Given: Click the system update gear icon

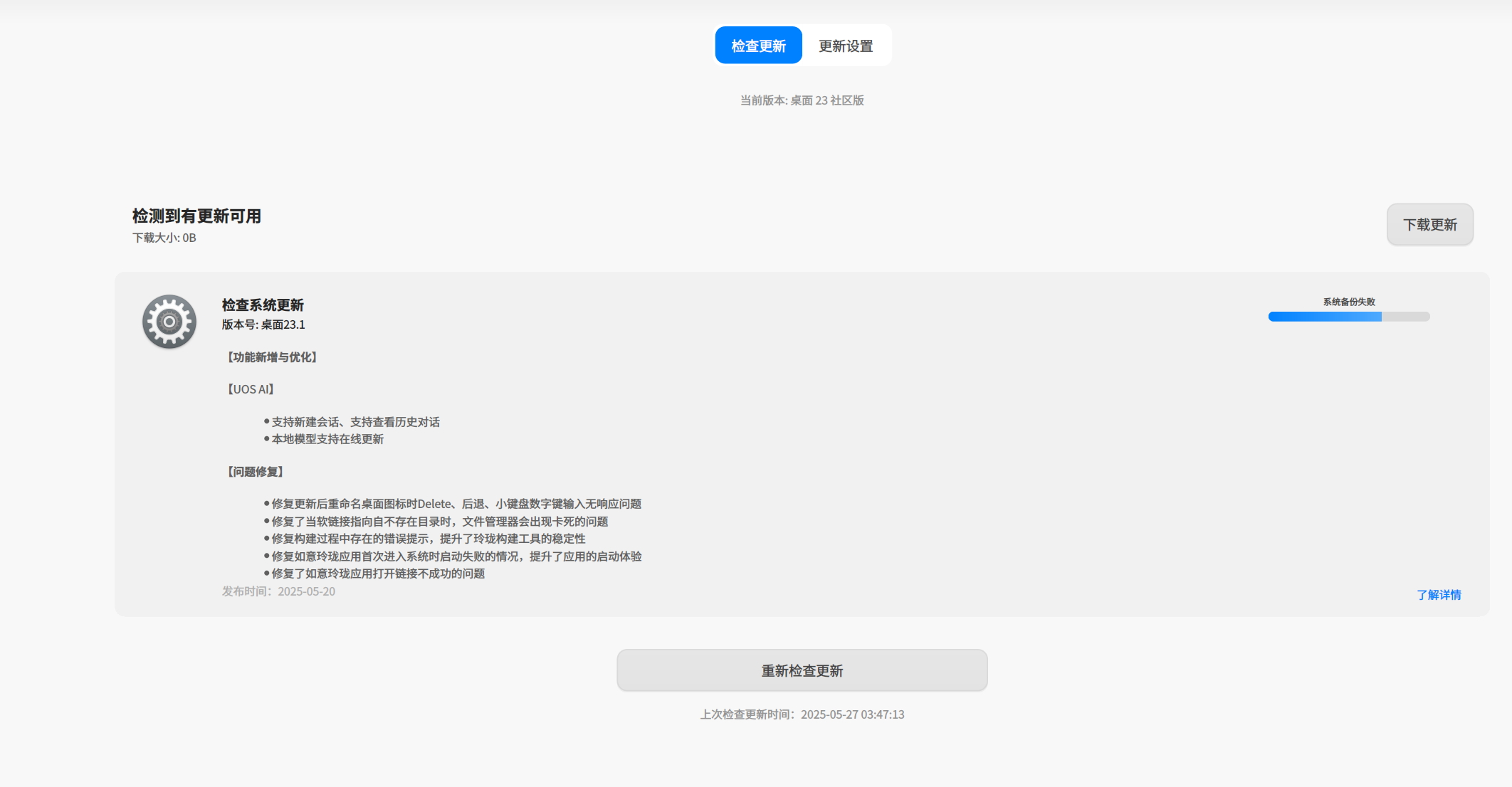Looking at the screenshot, I should [x=169, y=322].
